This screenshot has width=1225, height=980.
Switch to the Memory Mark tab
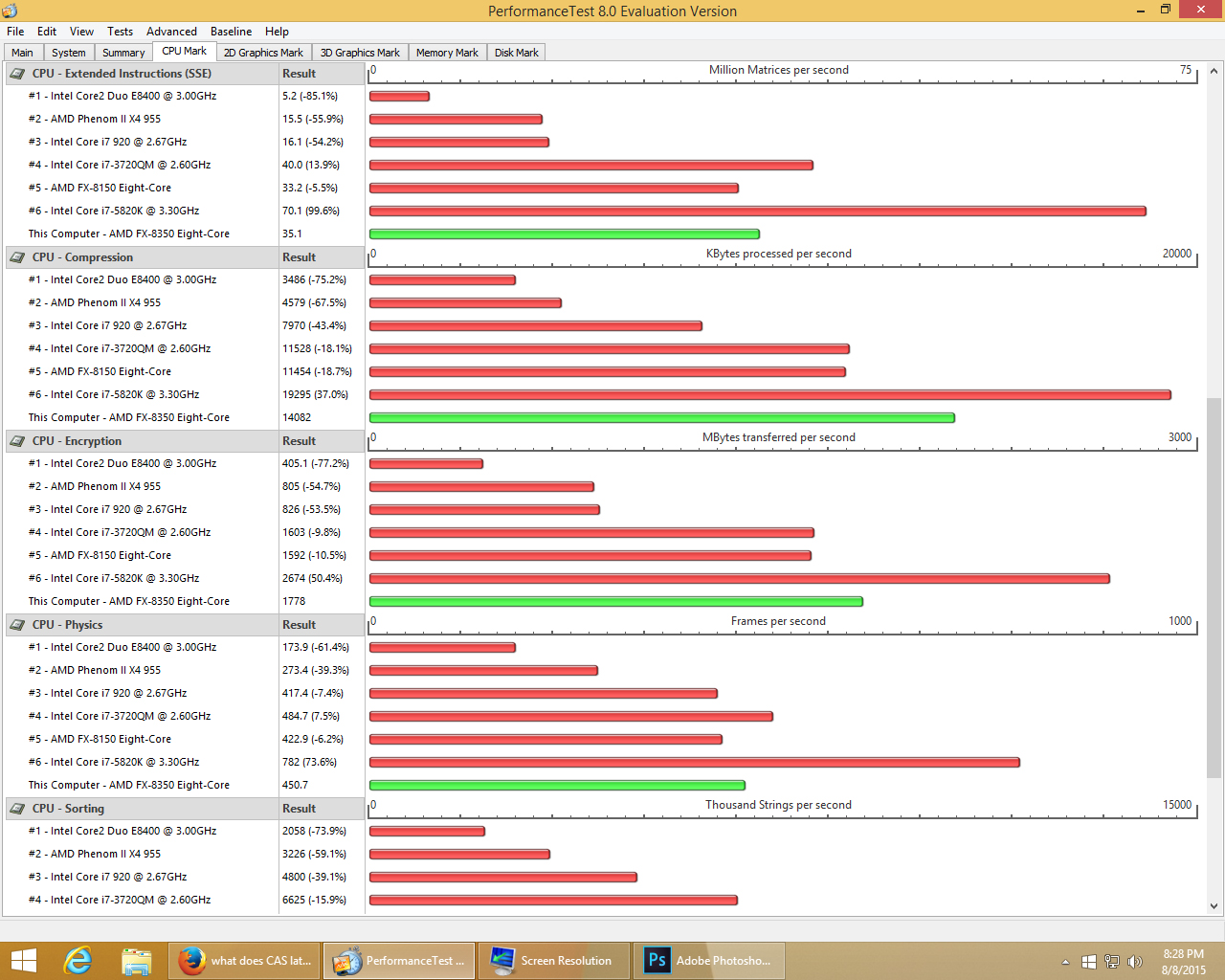447,53
